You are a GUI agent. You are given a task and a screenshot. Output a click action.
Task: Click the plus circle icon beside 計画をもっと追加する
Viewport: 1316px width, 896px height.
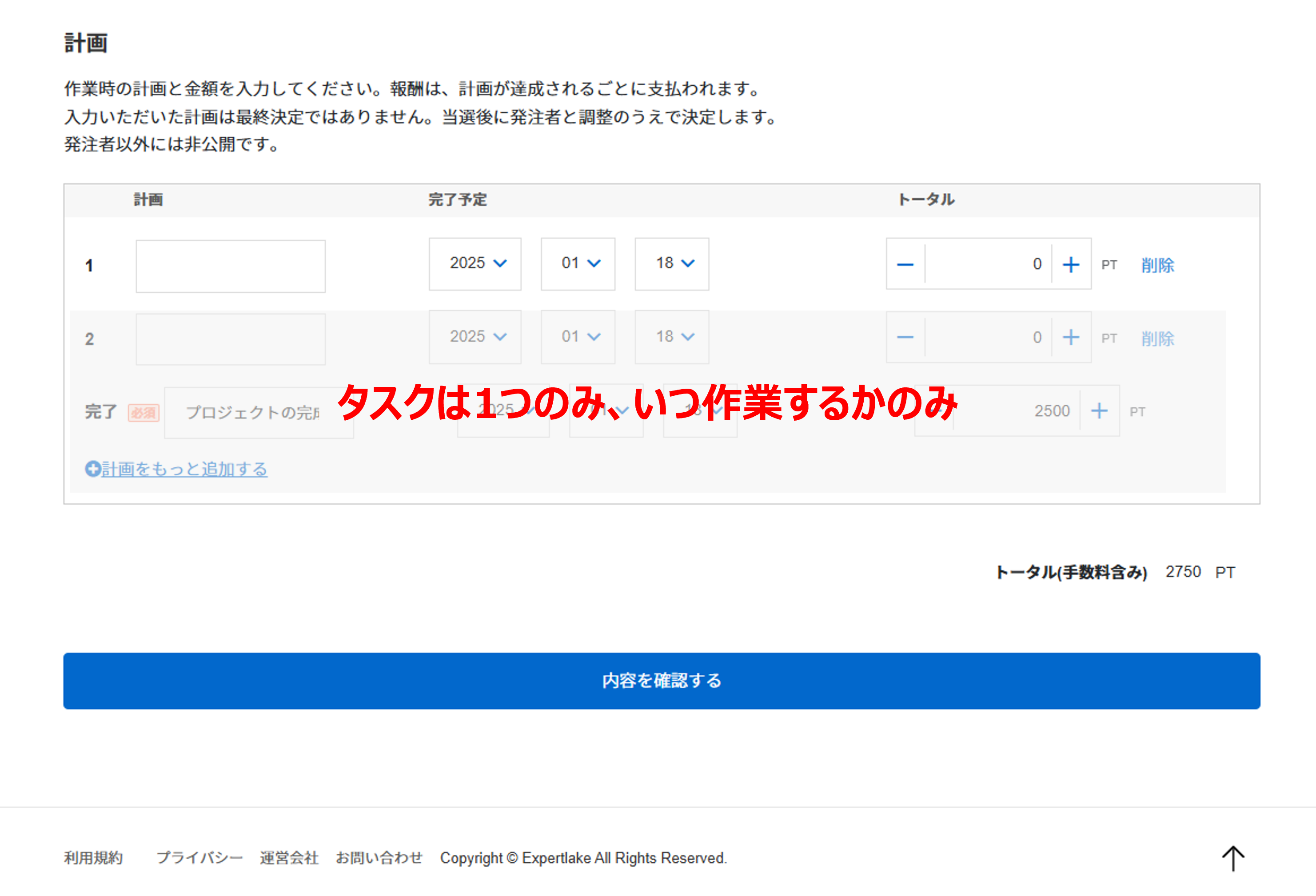92,469
